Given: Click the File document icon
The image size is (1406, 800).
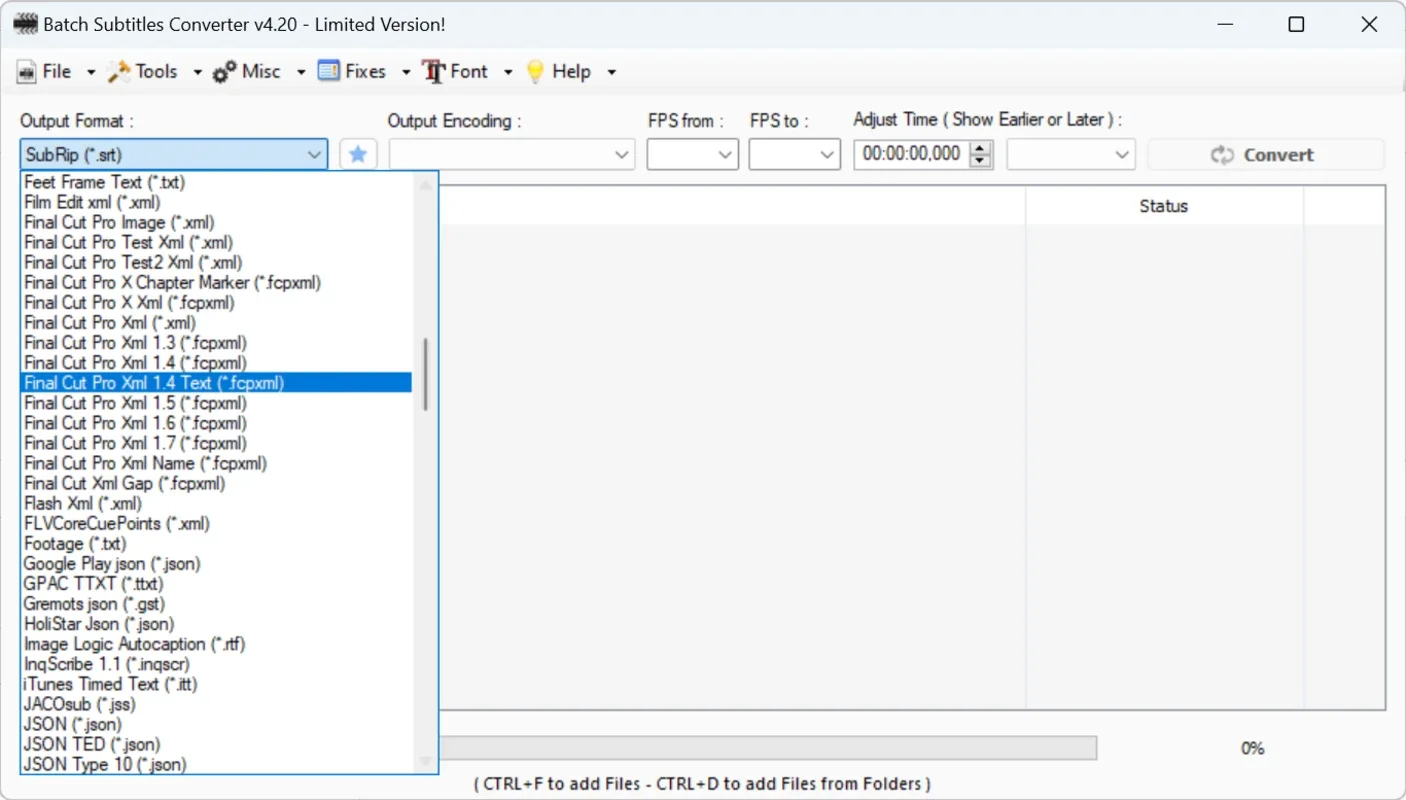Looking at the screenshot, I should [27, 71].
